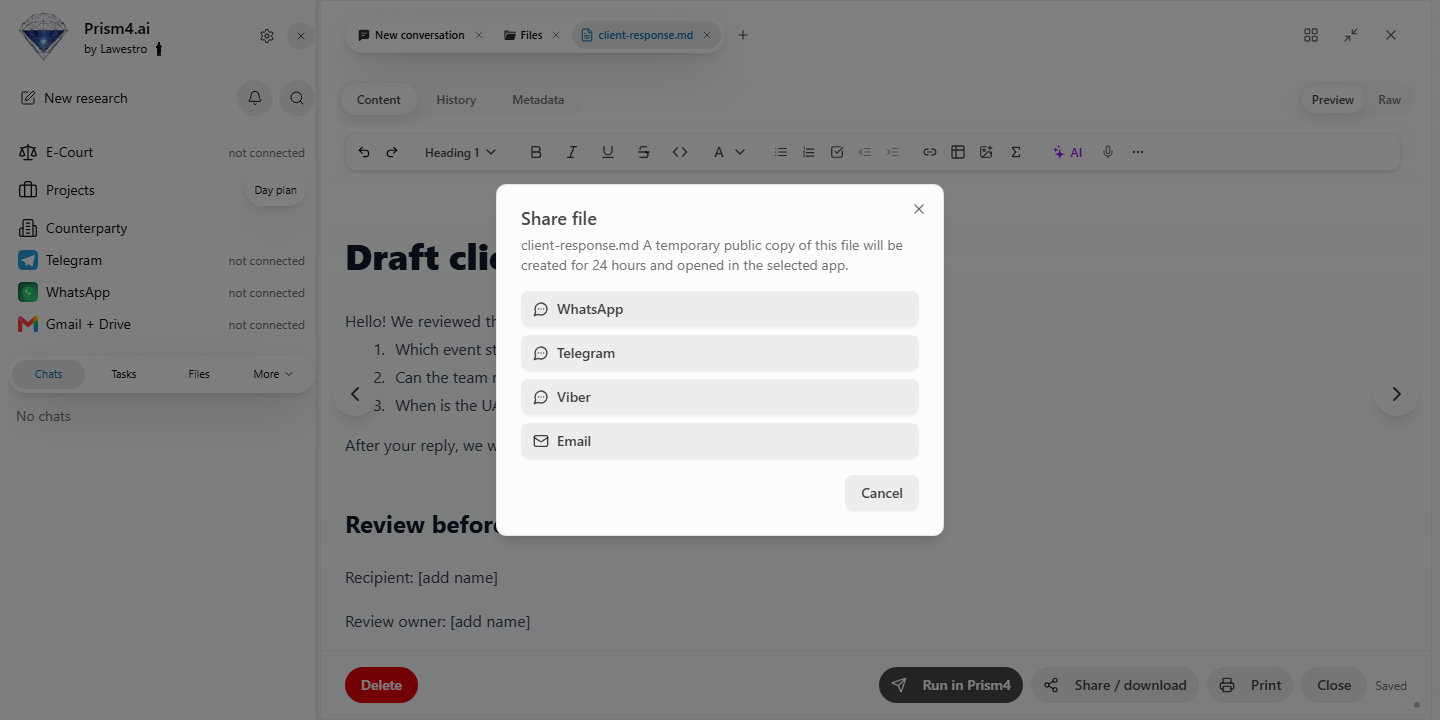Toggle italic formatting
The height and width of the screenshot is (720, 1440).
click(572, 152)
